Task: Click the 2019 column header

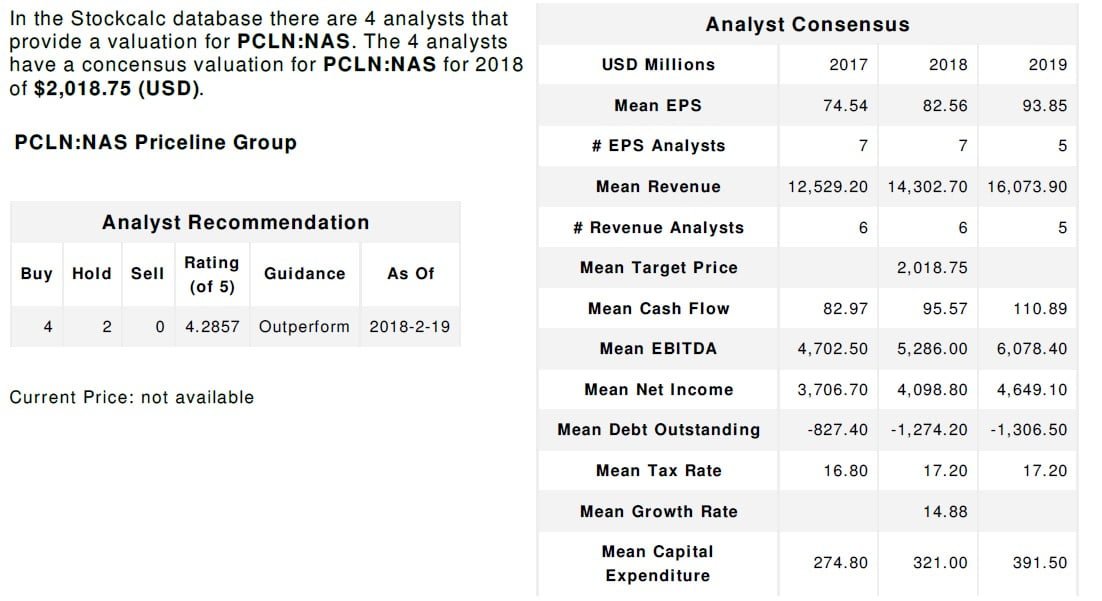Action: 1047,65
